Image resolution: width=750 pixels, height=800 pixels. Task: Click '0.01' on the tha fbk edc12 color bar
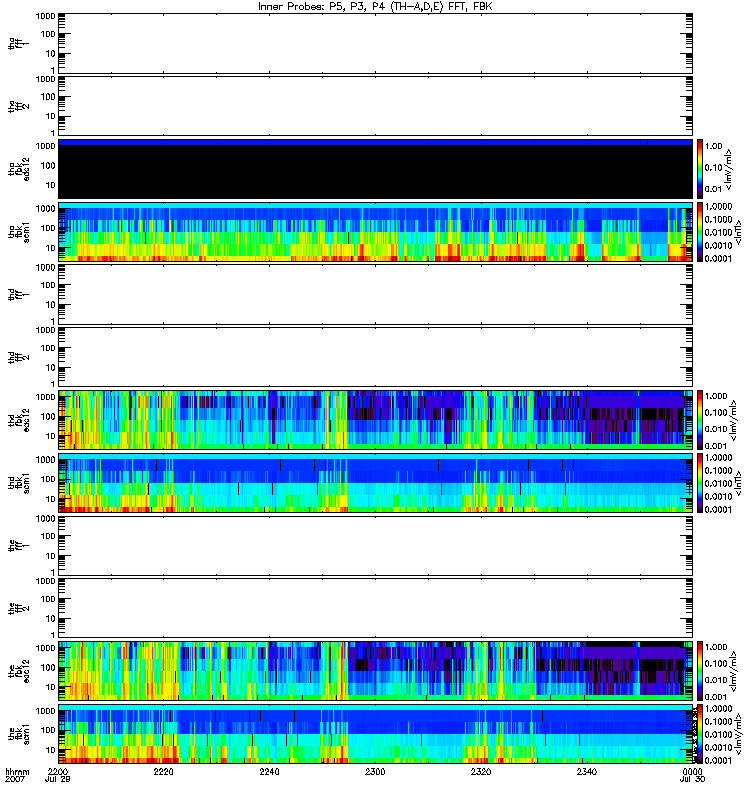(x=713, y=189)
